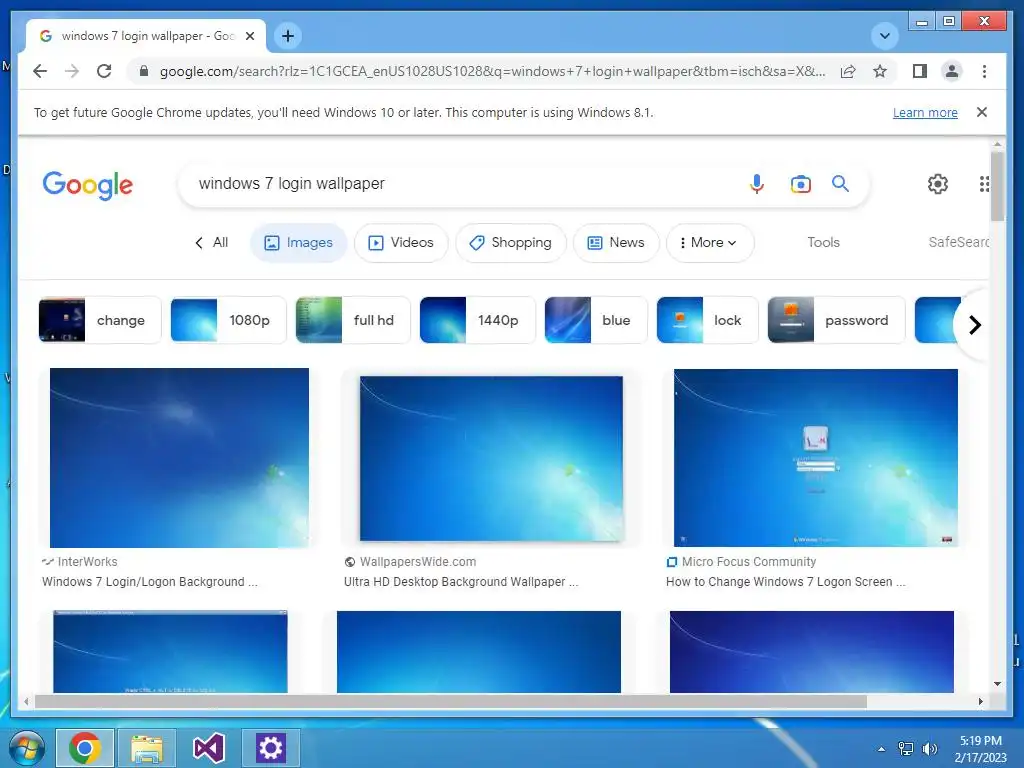The width and height of the screenshot is (1024, 768).
Task: Start a voice search with microphone
Action: point(756,184)
